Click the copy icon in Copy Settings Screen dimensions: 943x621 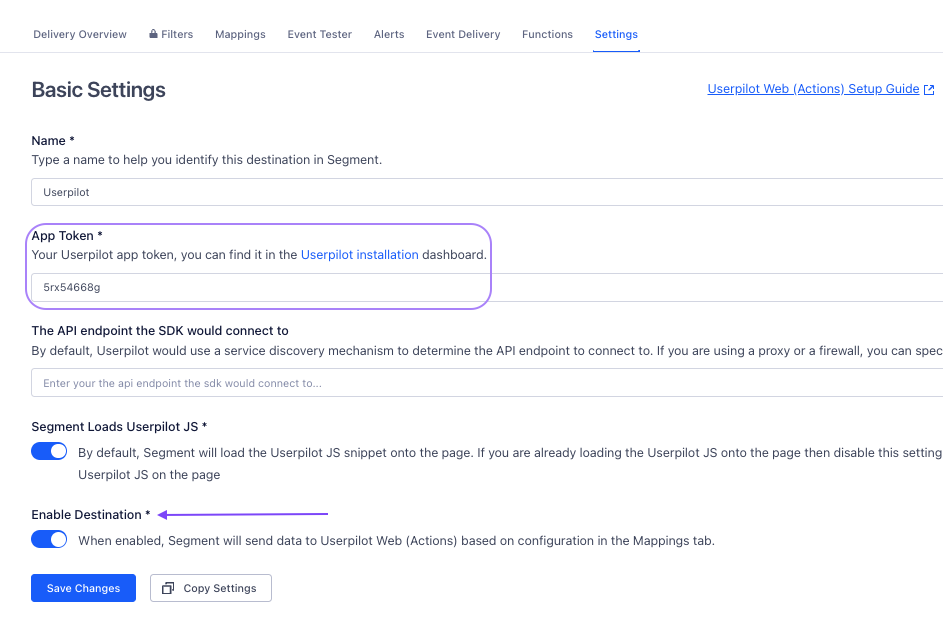[x=168, y=588]
